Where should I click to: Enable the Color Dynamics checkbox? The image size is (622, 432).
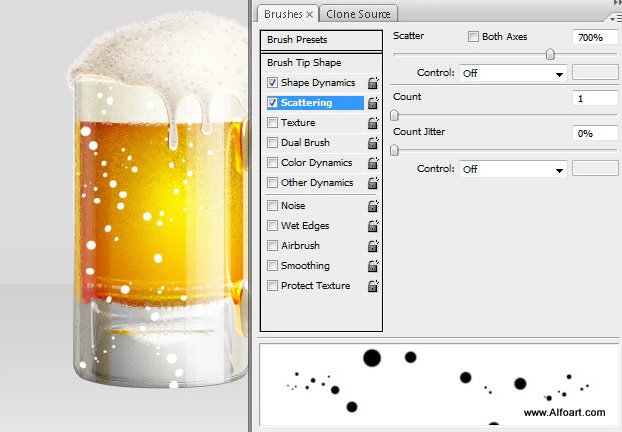272,162
